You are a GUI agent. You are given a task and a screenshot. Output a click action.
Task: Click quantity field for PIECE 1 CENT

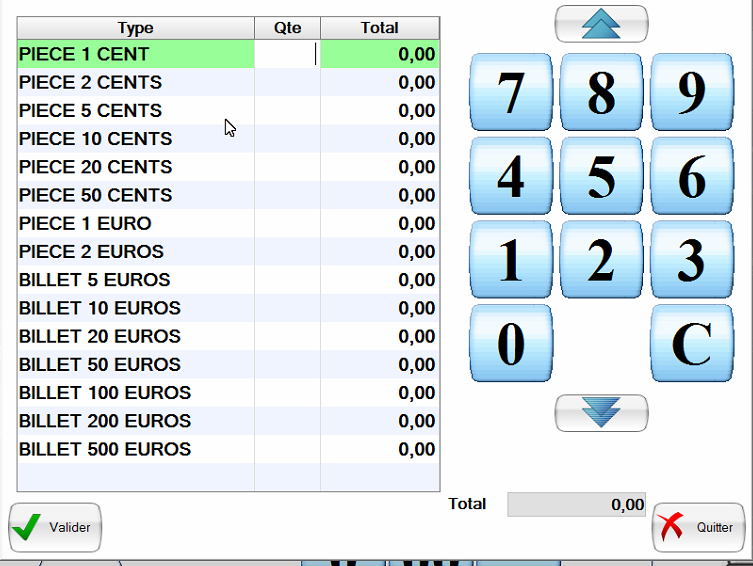[287, 54]
